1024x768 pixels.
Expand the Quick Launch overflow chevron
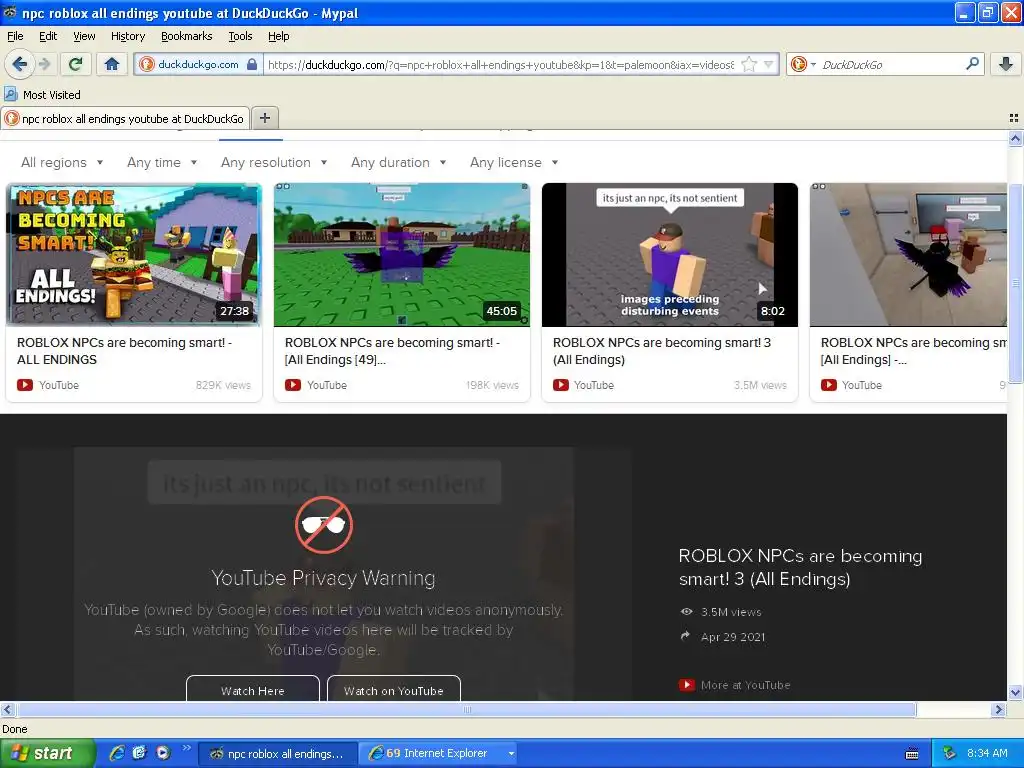coord(186,748)
